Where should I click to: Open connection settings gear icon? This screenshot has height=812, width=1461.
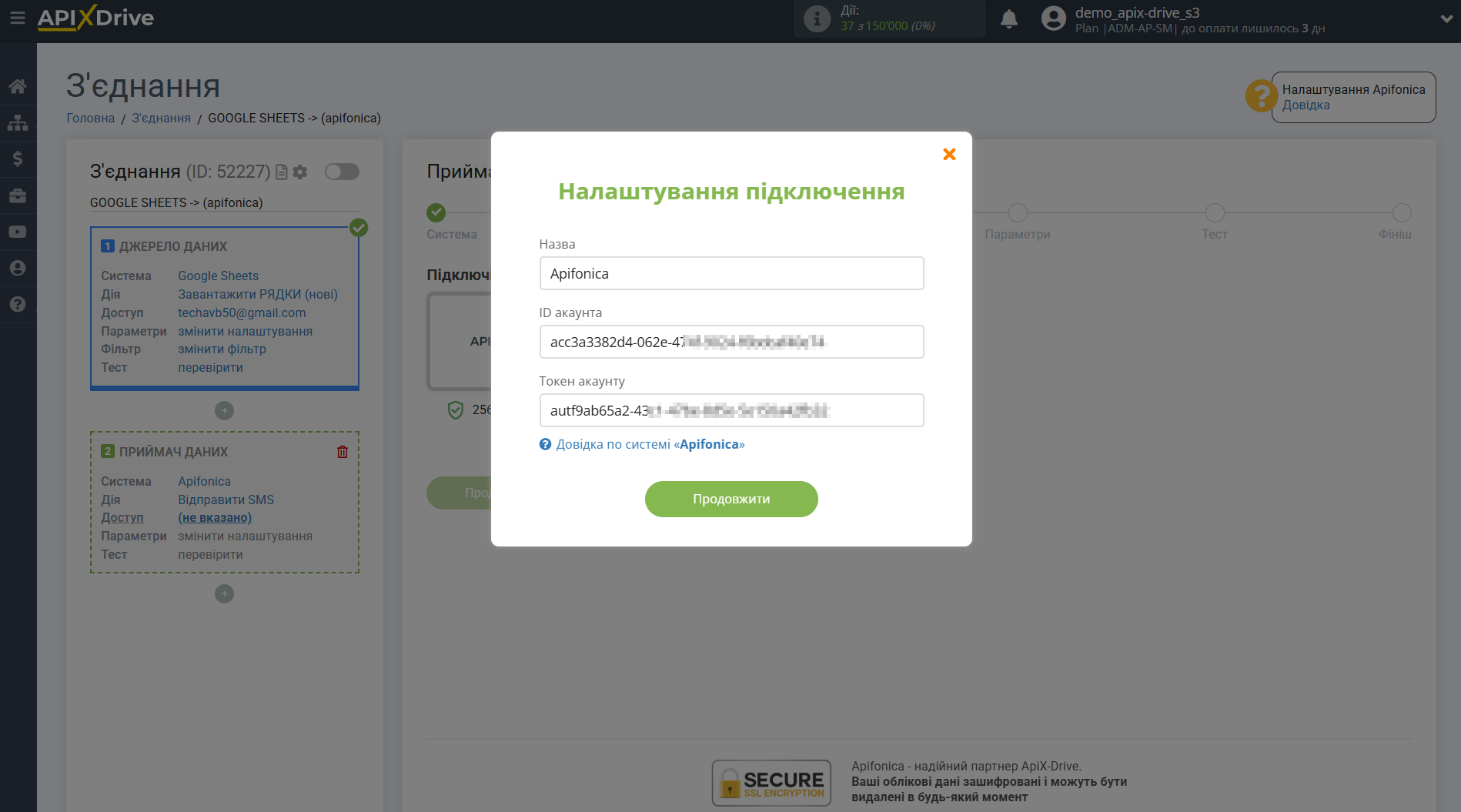(300, 172)
